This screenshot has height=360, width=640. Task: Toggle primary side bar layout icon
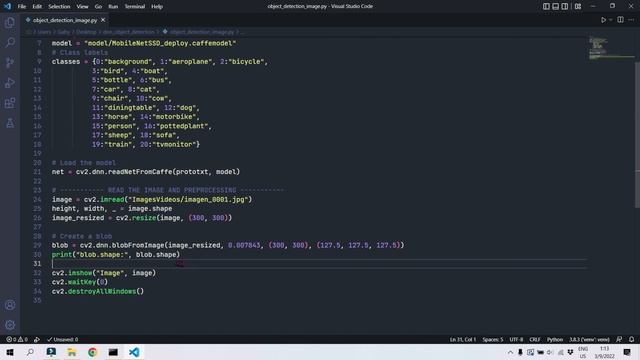[x=546, y=6]
